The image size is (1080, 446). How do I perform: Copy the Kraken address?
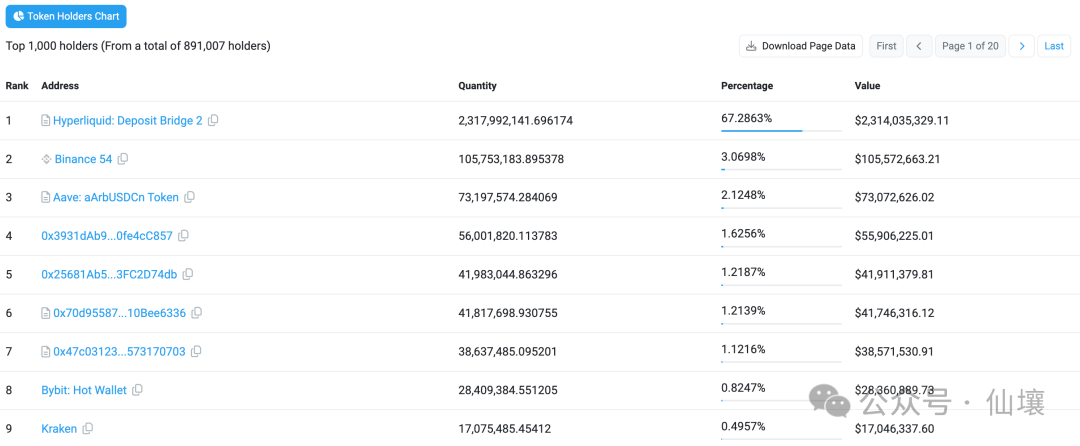click(88, 429)
